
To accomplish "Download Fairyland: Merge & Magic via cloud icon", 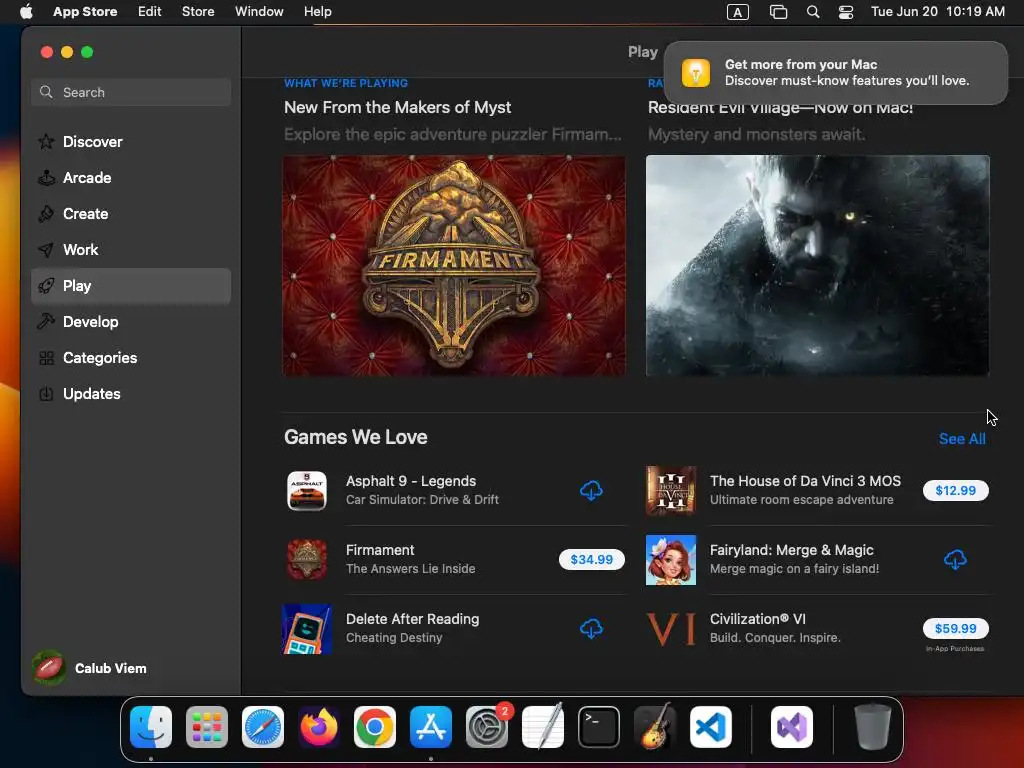I will point(955,560).
